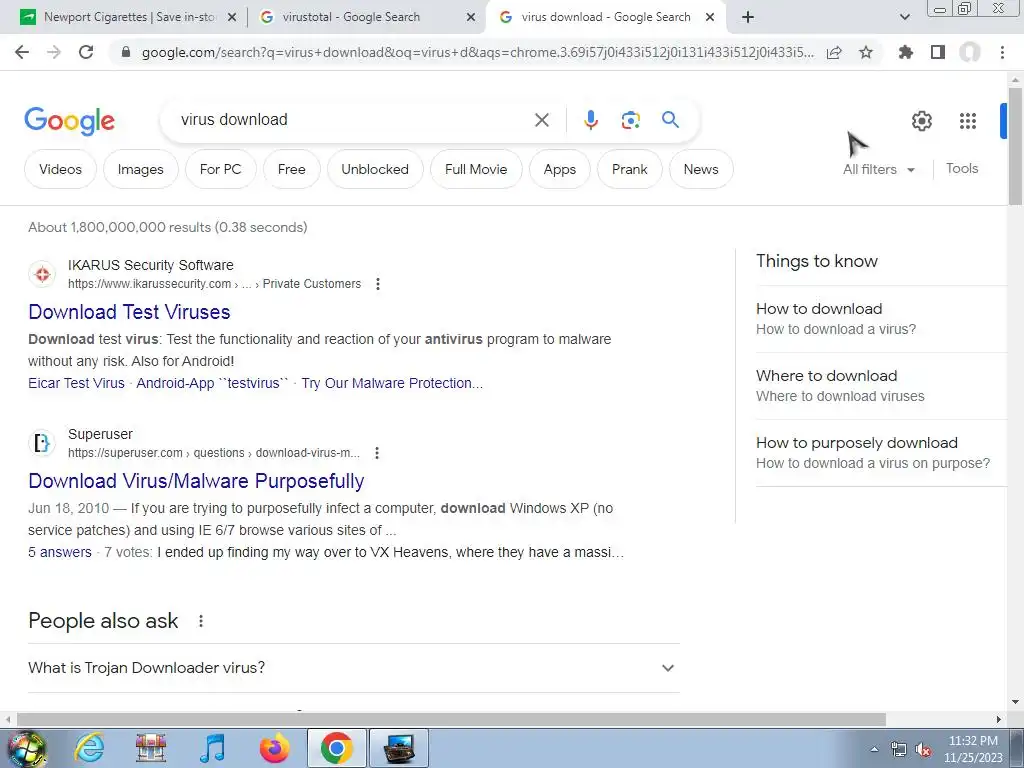This screenshot has height=768, width=1024.
Task: Open Download Virus/Malware Purposefully result
Action: click(x=196, y=481)
